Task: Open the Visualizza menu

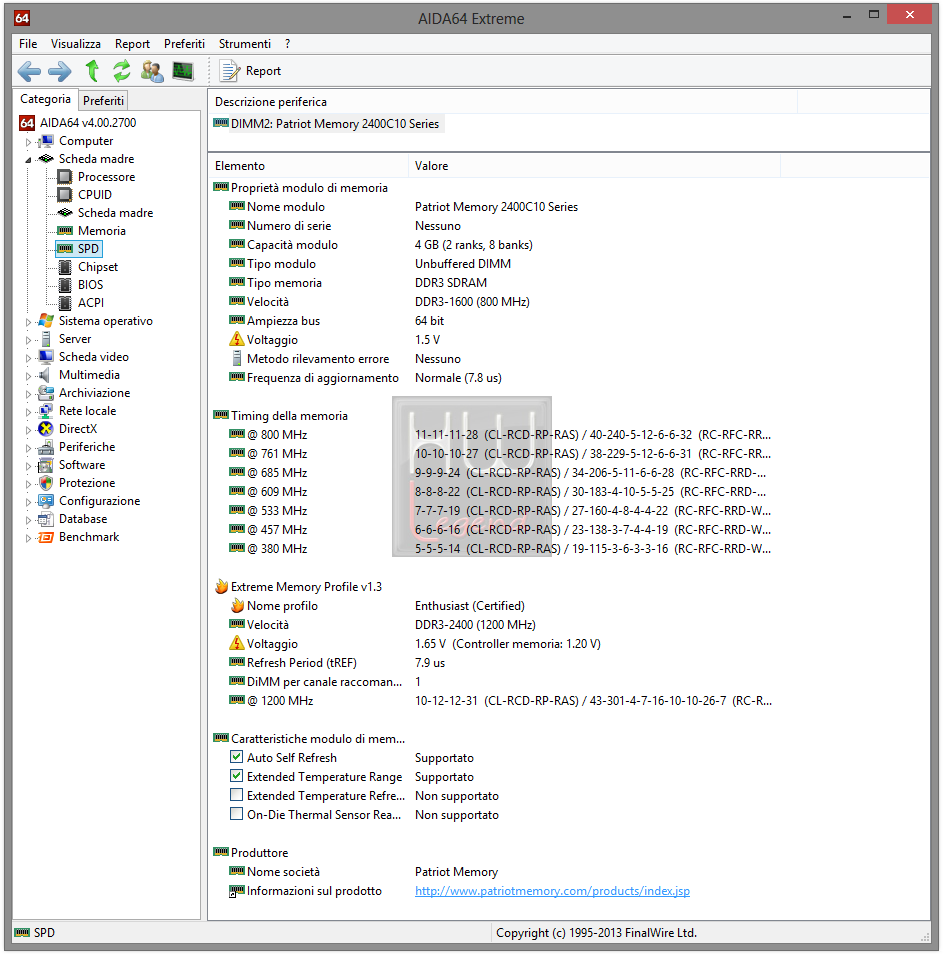Action: (75, 44)
